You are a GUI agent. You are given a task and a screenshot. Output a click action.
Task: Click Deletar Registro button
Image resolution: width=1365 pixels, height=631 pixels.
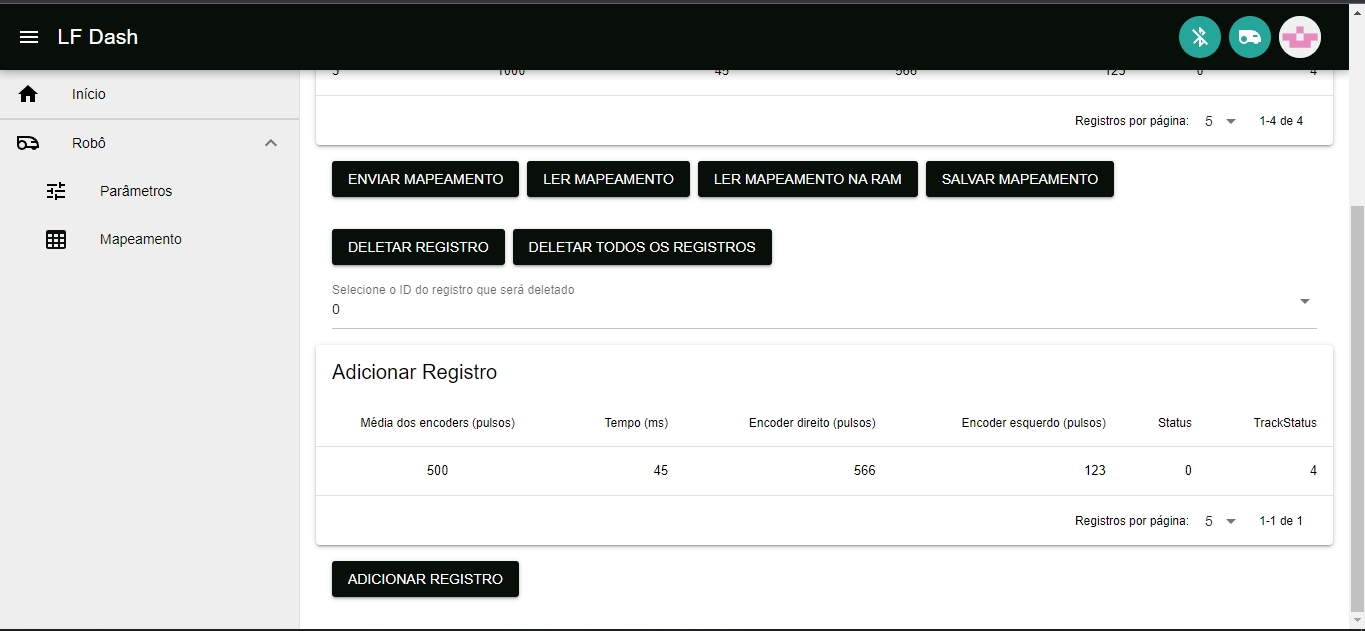tap(418, 247)
